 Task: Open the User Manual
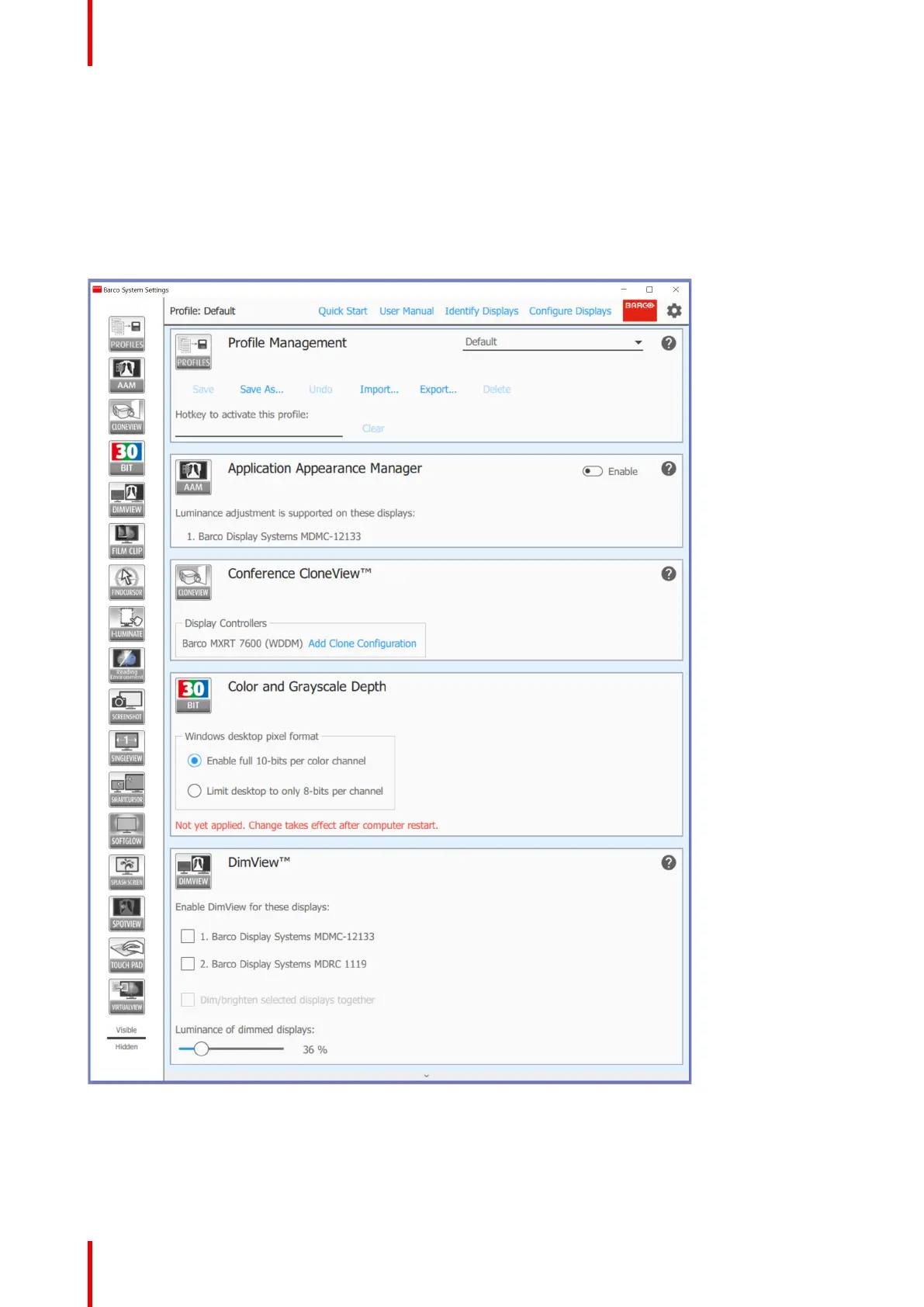coord(407,311)
